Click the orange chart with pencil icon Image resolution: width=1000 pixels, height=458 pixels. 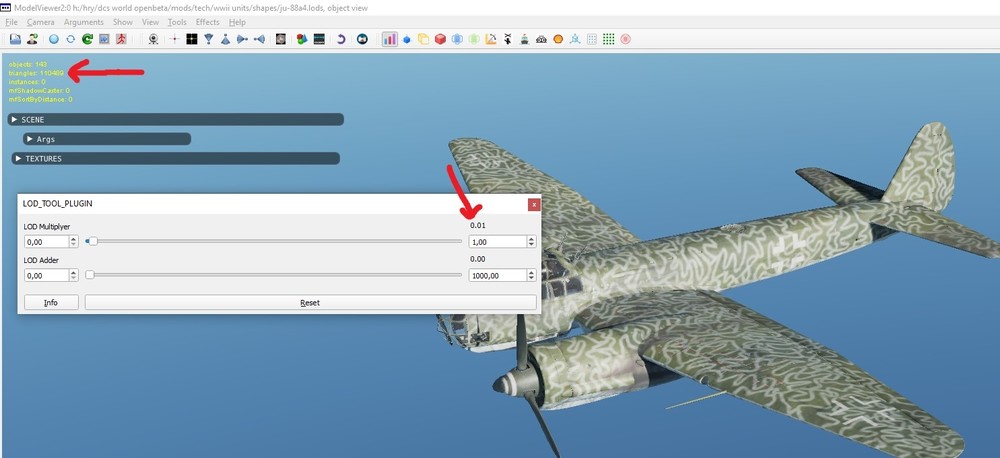(490, 39)
